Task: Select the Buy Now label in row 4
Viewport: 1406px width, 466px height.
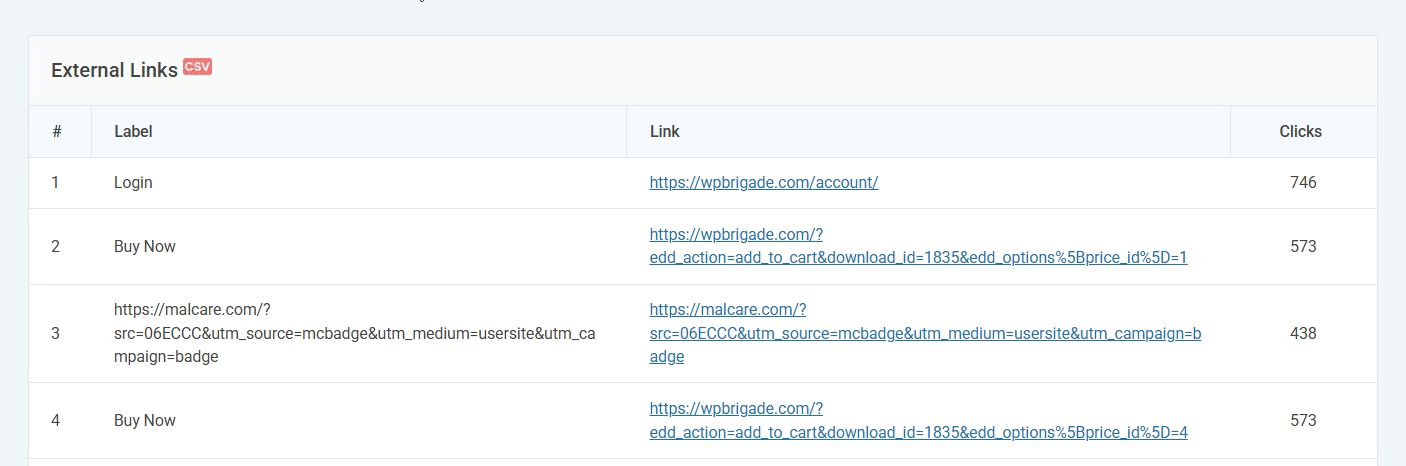Action: coord(145,420)
